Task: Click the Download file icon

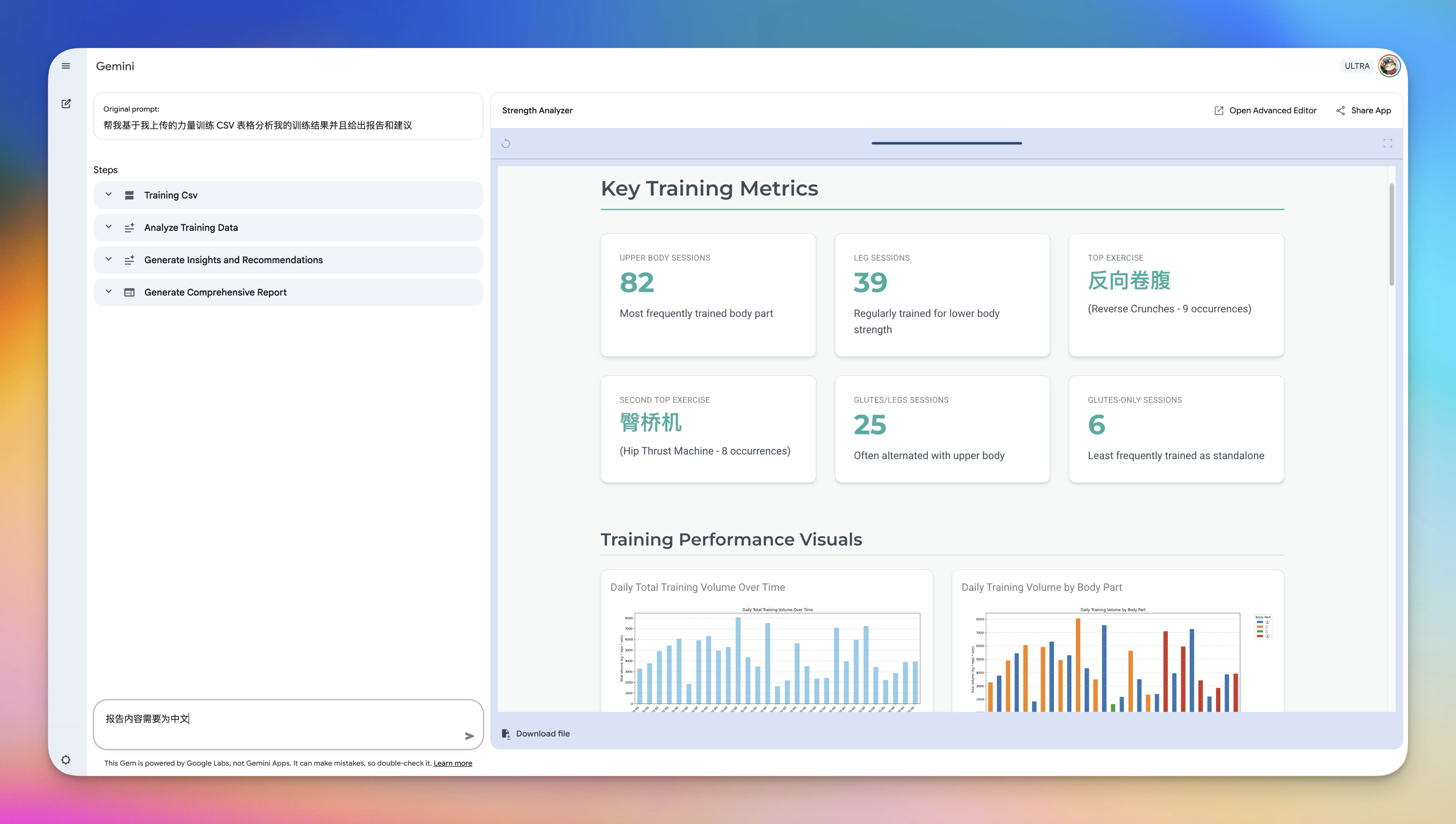Action: click(506, 733)
